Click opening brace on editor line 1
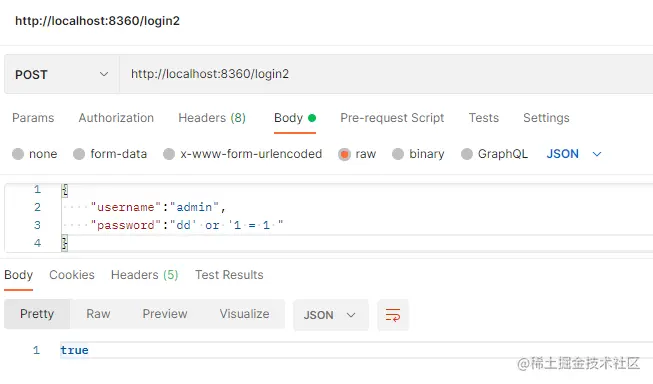This screenshot has height=384, width=653. [65, 190]
